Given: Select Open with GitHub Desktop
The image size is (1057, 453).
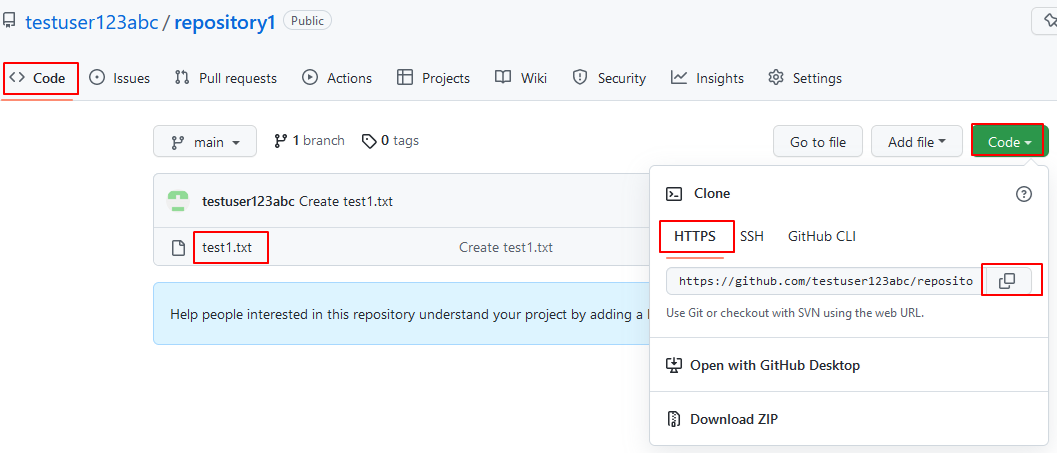Looking at the screenshot, I should (774, 365).
